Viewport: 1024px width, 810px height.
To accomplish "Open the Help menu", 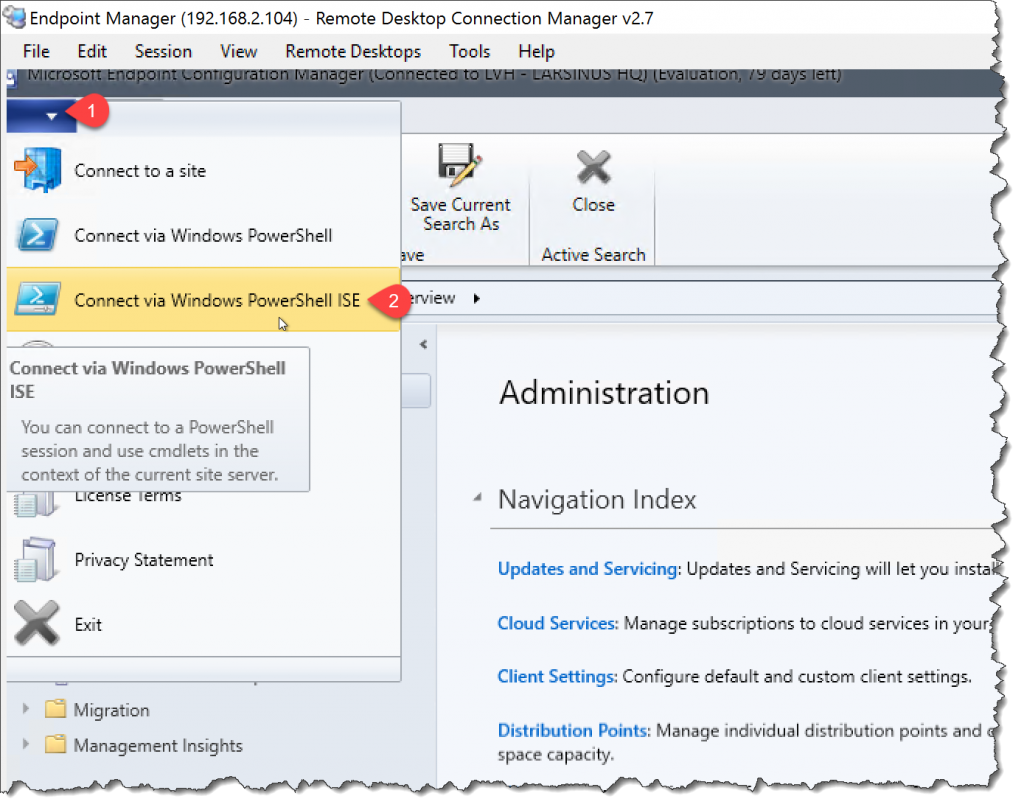I will pos(536,51).
